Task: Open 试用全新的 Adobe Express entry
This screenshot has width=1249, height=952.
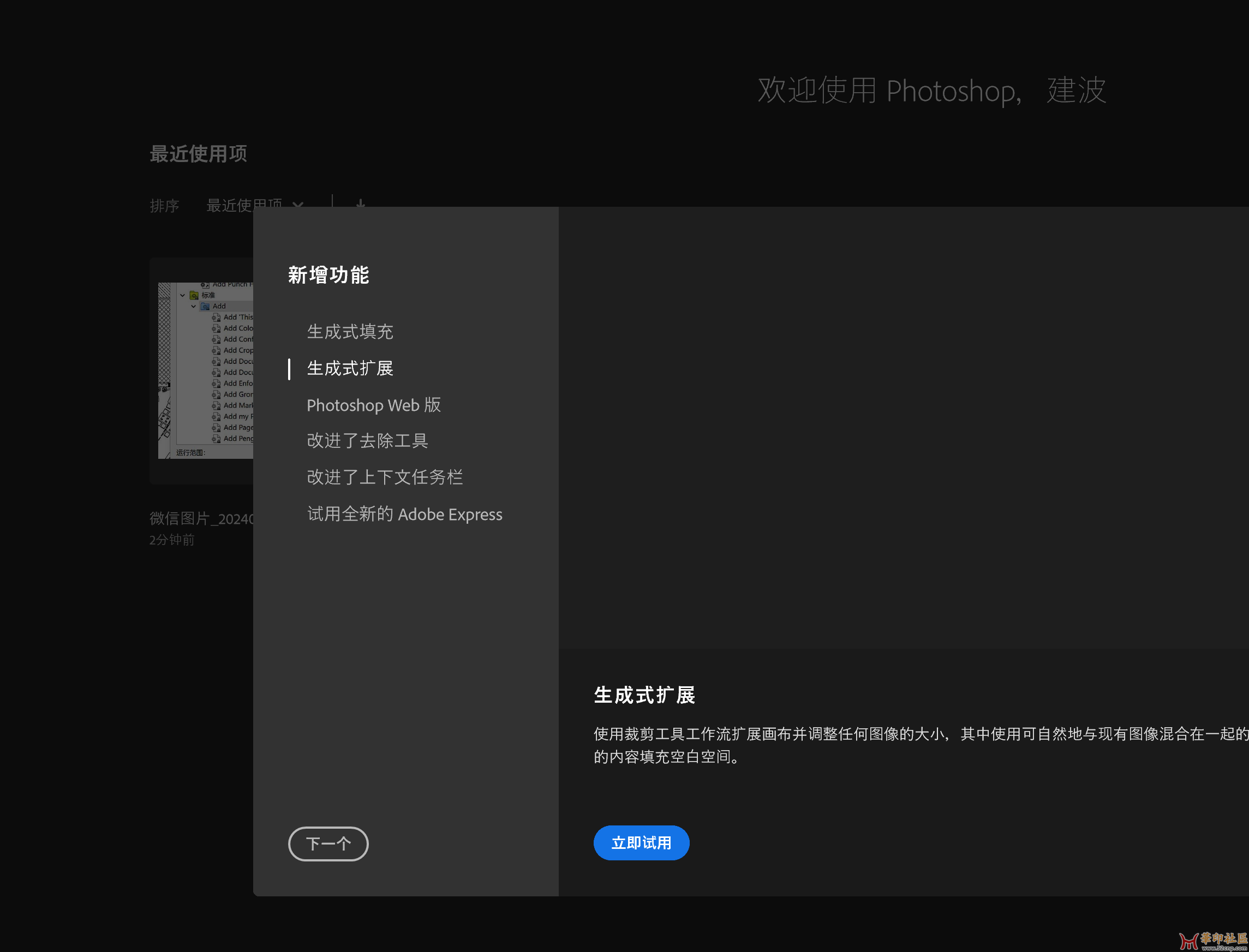Action: click(x=405, y=514)
